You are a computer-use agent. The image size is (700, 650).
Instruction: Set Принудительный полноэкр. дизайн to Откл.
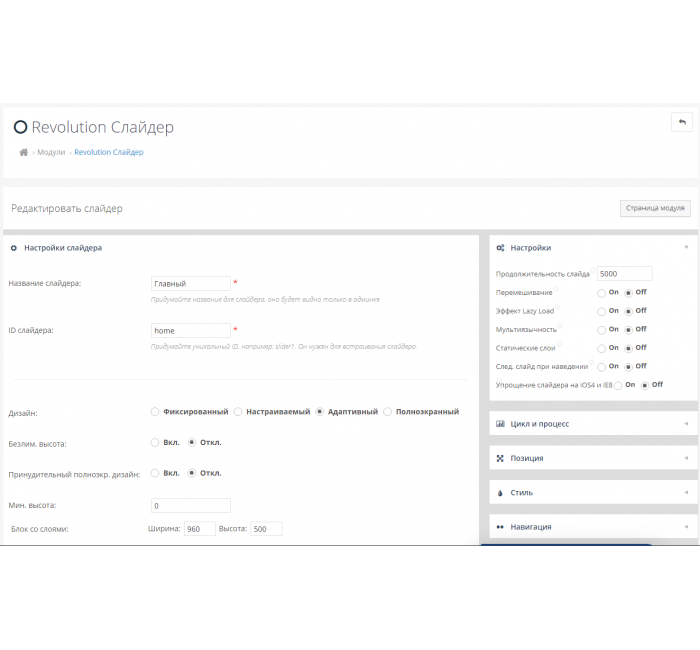point(192,473)
